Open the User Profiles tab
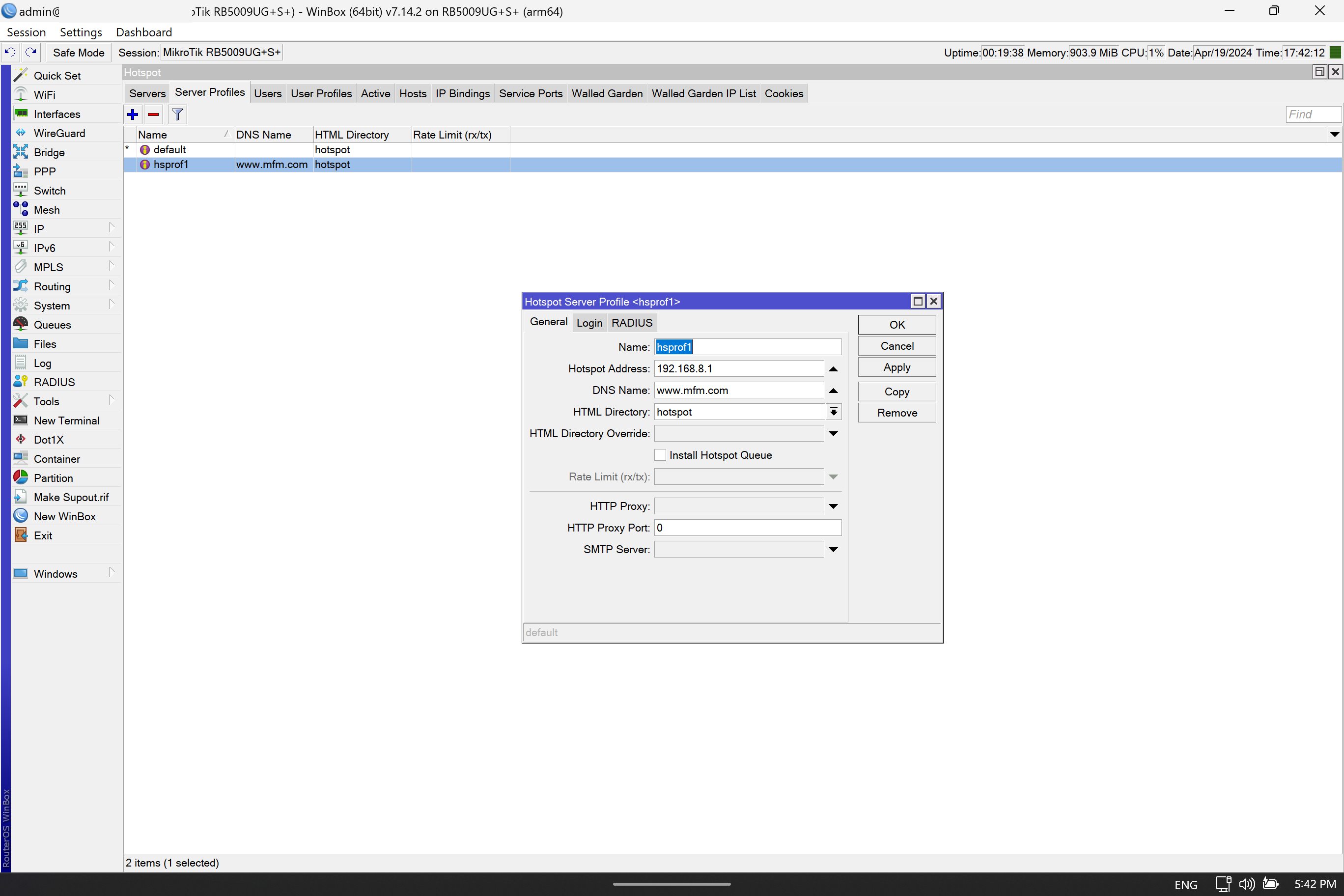 point(321,94)
